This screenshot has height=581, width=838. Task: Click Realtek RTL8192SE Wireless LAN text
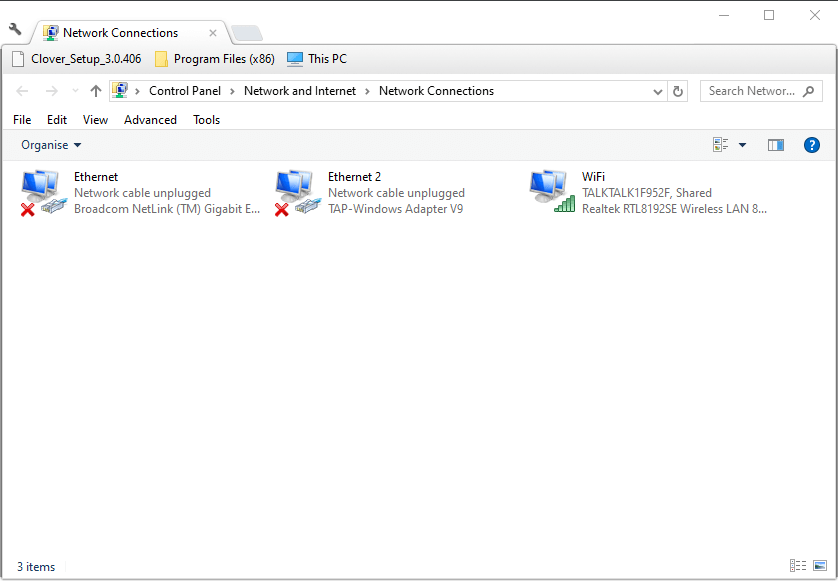[x=674, y=209]
